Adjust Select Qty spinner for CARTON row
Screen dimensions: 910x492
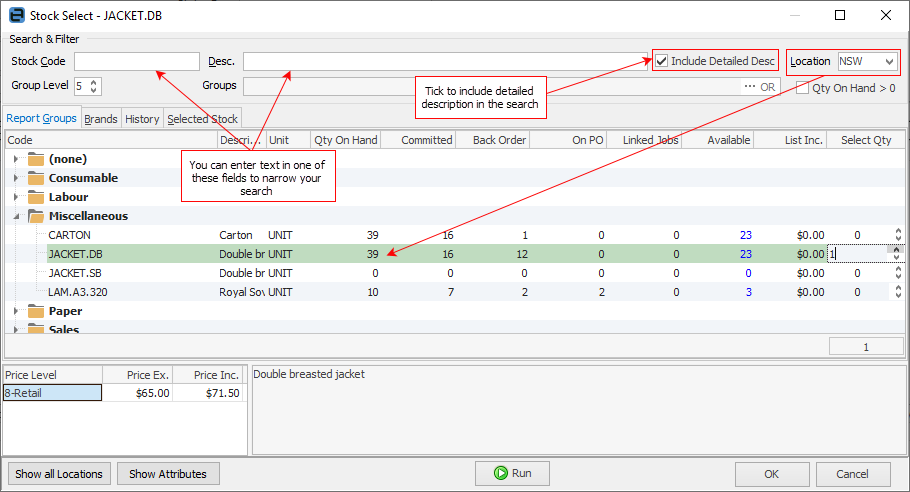click(898, 235)
